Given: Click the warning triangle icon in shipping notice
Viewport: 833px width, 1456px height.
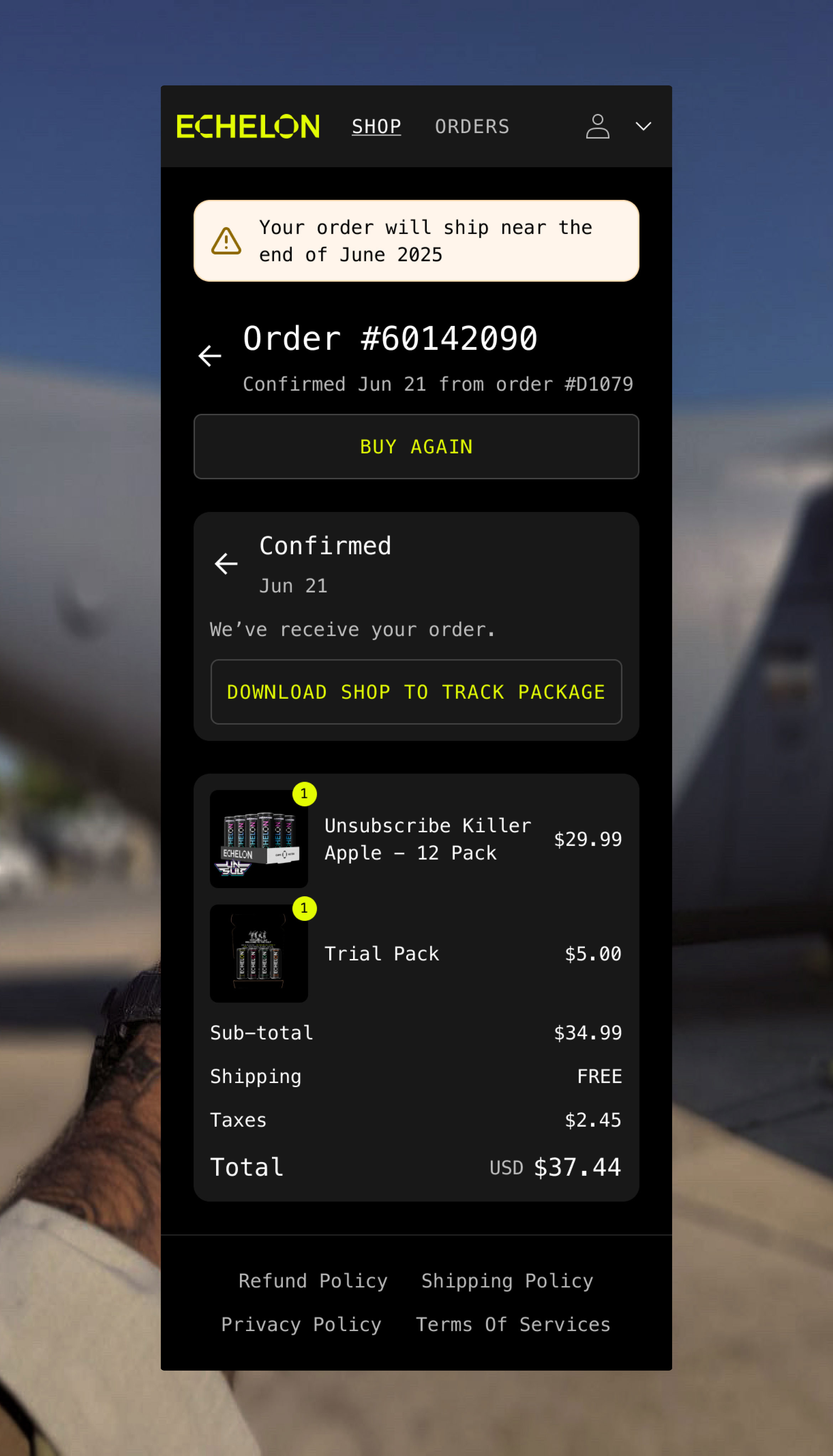Looking at the screenshot, I should tap(226, 241).
